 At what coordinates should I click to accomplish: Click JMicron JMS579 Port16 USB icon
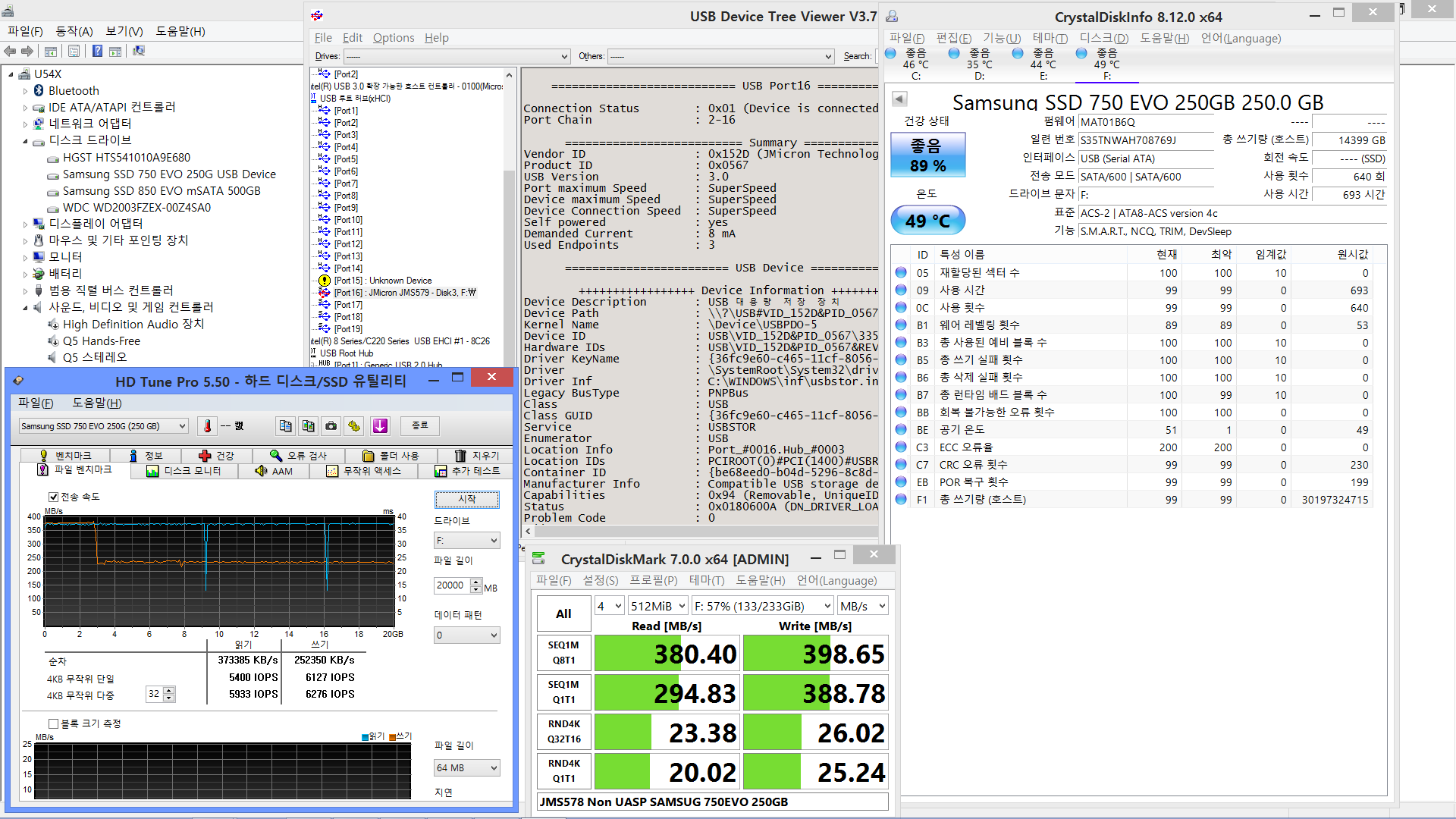coord(325,293)
